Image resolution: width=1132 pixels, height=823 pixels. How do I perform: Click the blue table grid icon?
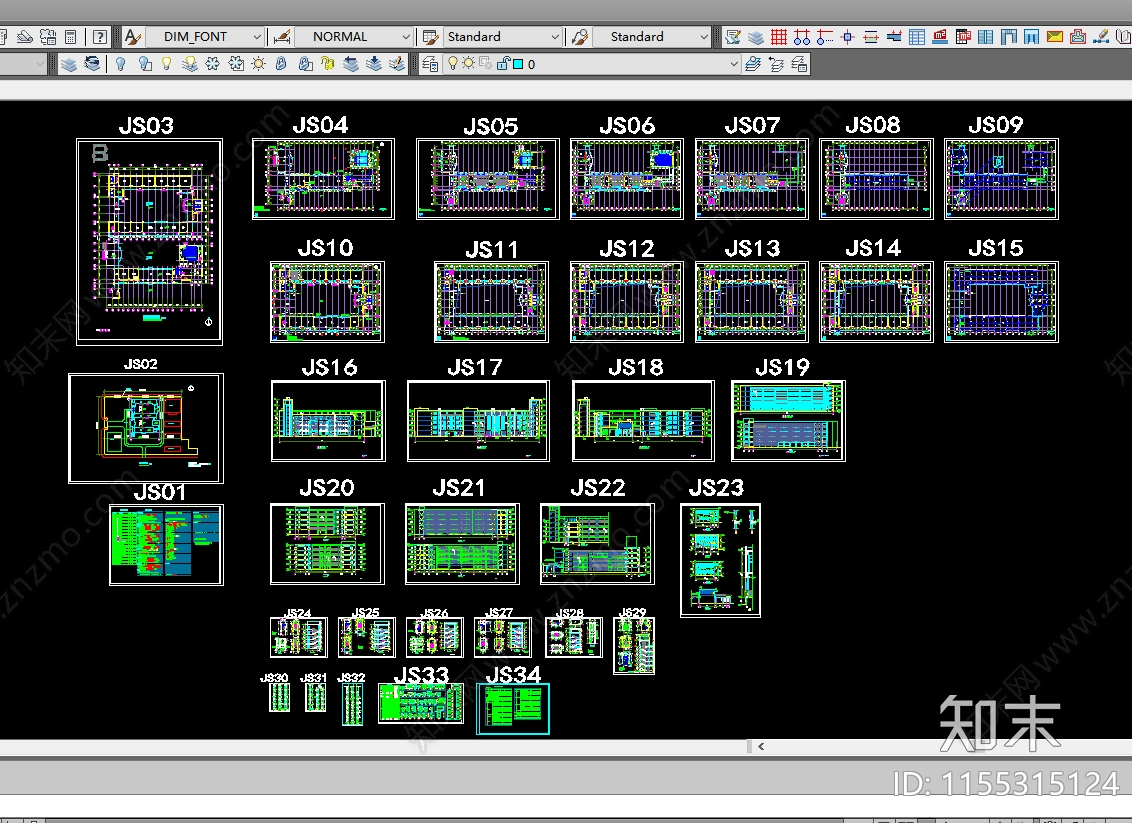[x=917, y=37]
